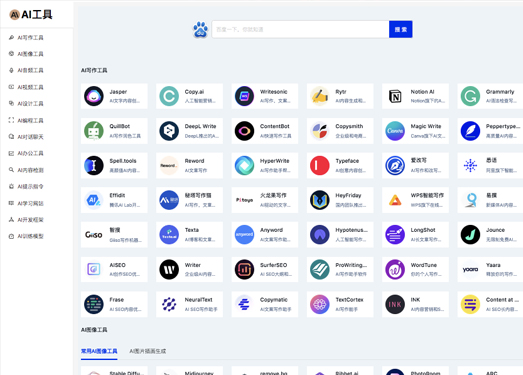The height and width of the screenshot is (375, 523).
Task: Click the blue 搜索 button
Action: click(x=401, y=29)
